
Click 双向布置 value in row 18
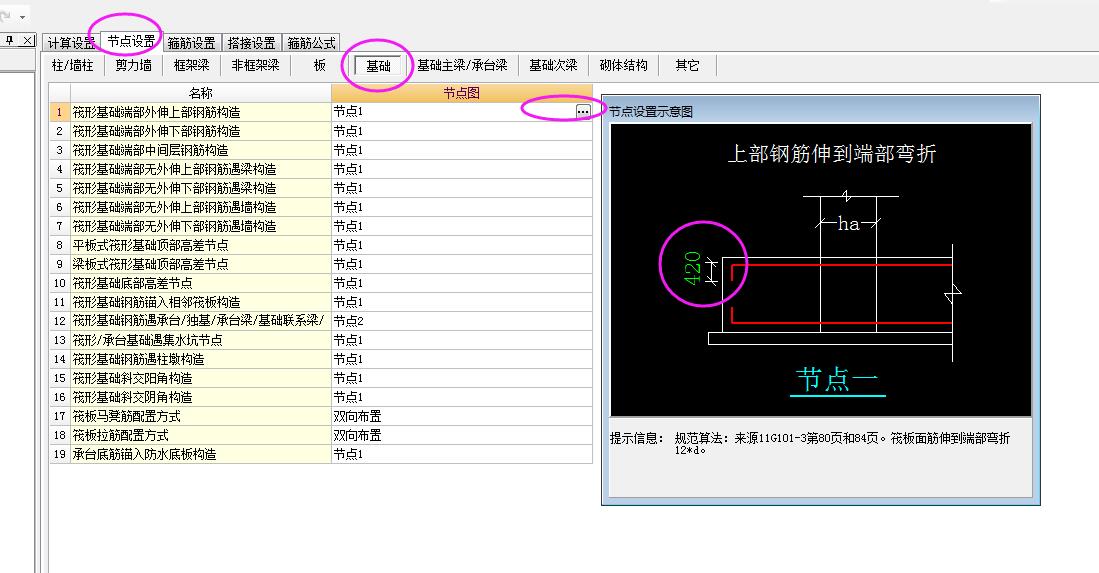[x=462, y=435]
